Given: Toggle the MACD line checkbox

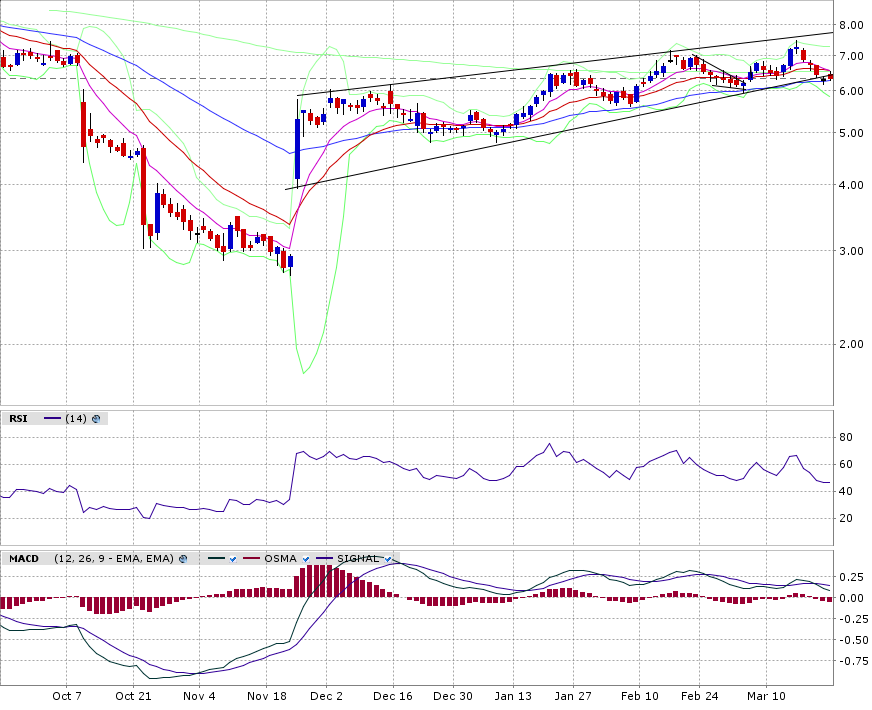Looking at the screenshot, I should (233, 559).
